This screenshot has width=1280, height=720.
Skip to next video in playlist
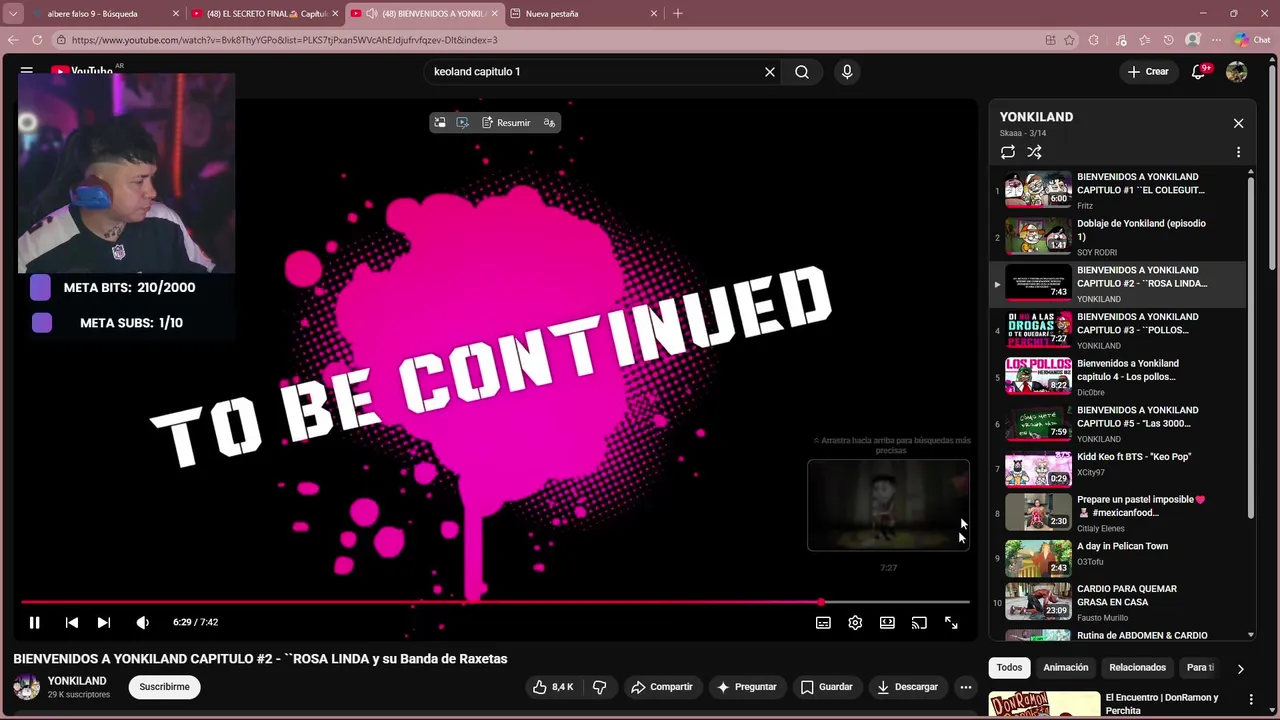[x=104, y=622]
